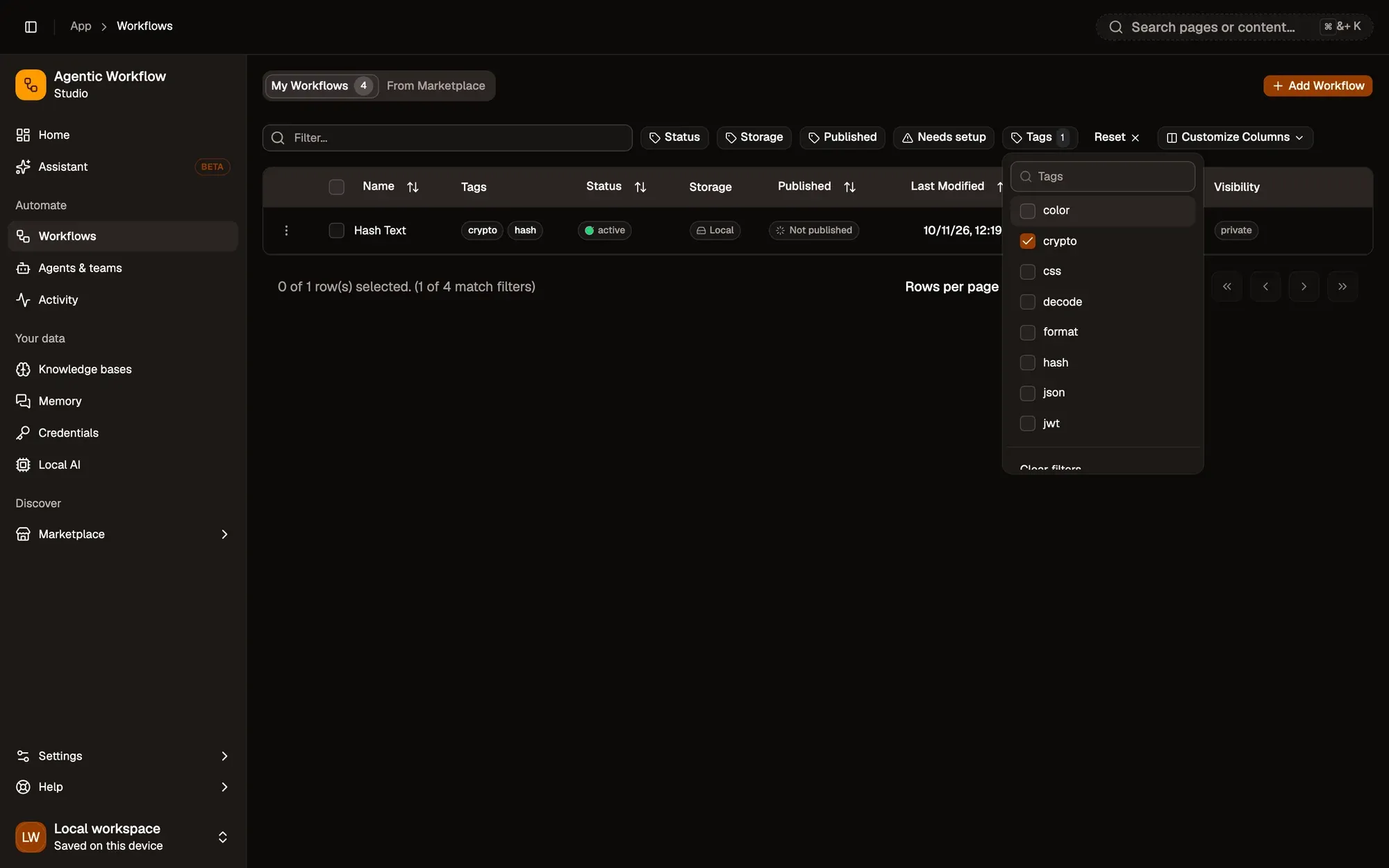1389x868 pixels.
Task: Click the Tags search field in dropdown
Action: (1103, 176)
